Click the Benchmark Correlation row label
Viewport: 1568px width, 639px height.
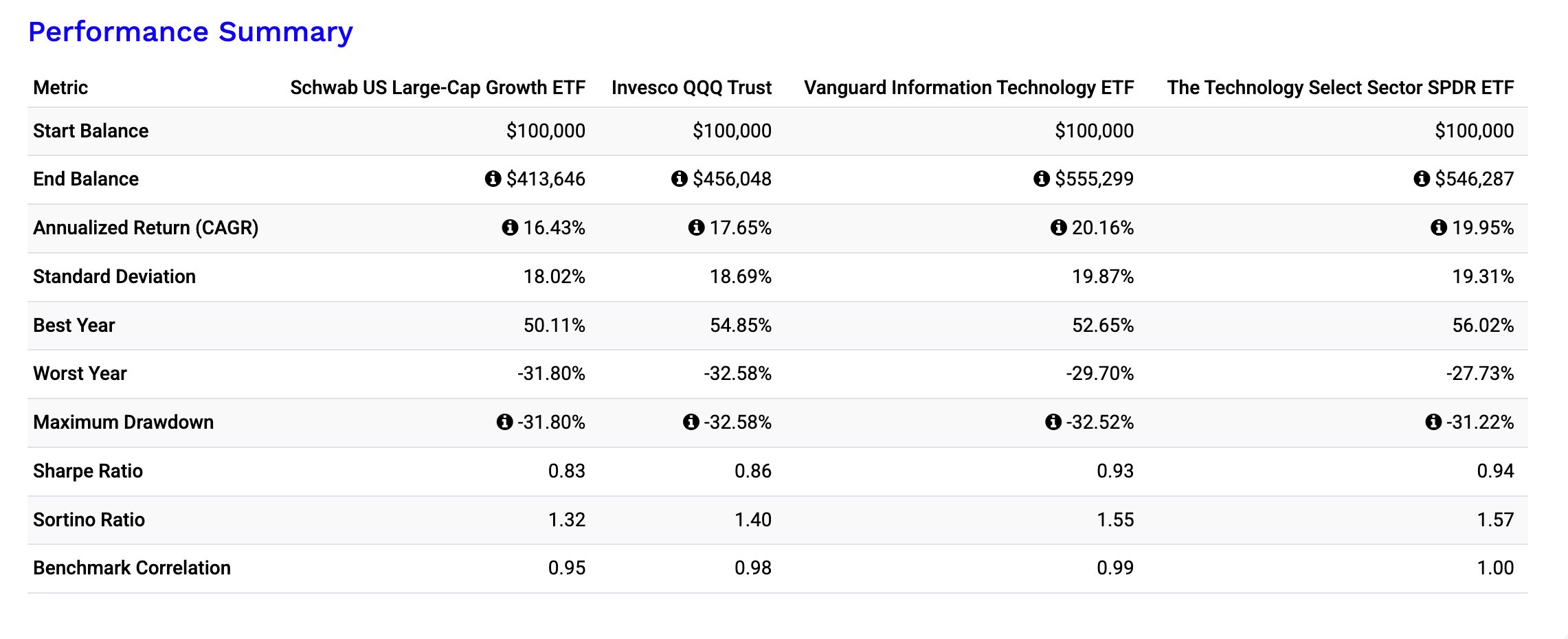click(x=132, y=568)
